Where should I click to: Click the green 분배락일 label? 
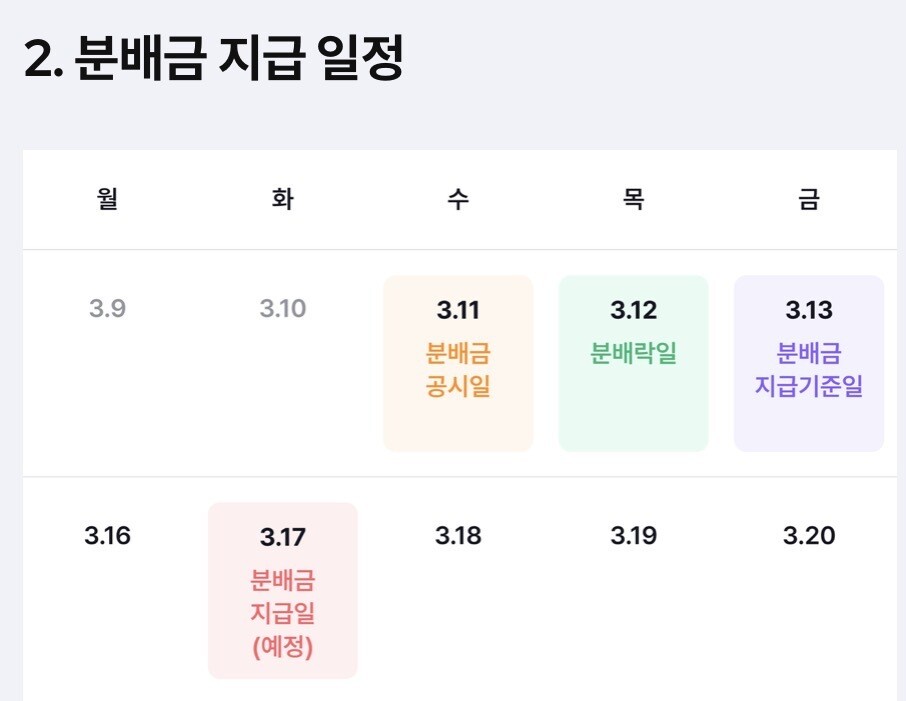tap(633, 354)
